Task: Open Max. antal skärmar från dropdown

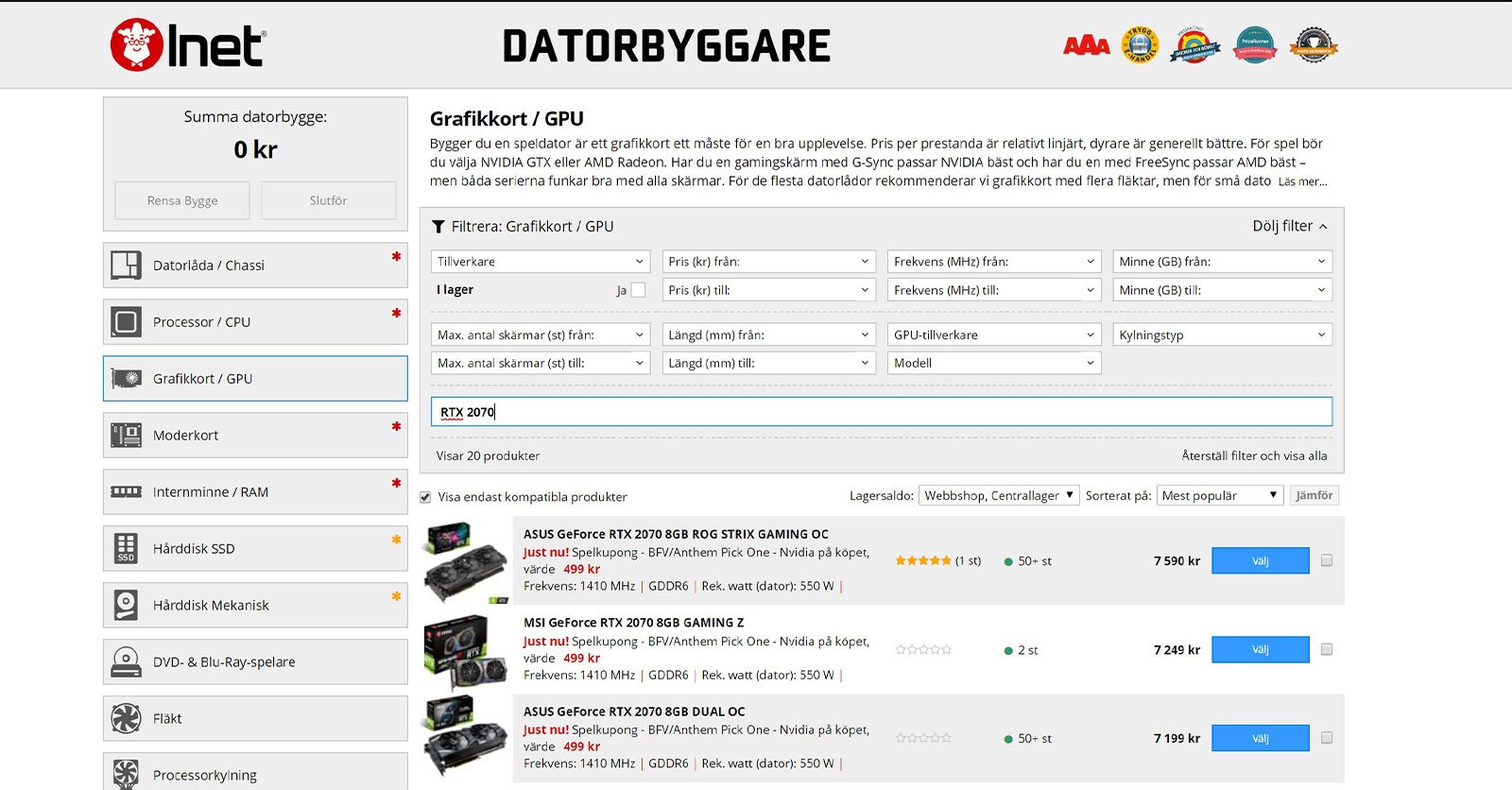Action: (x=541, y=335)
